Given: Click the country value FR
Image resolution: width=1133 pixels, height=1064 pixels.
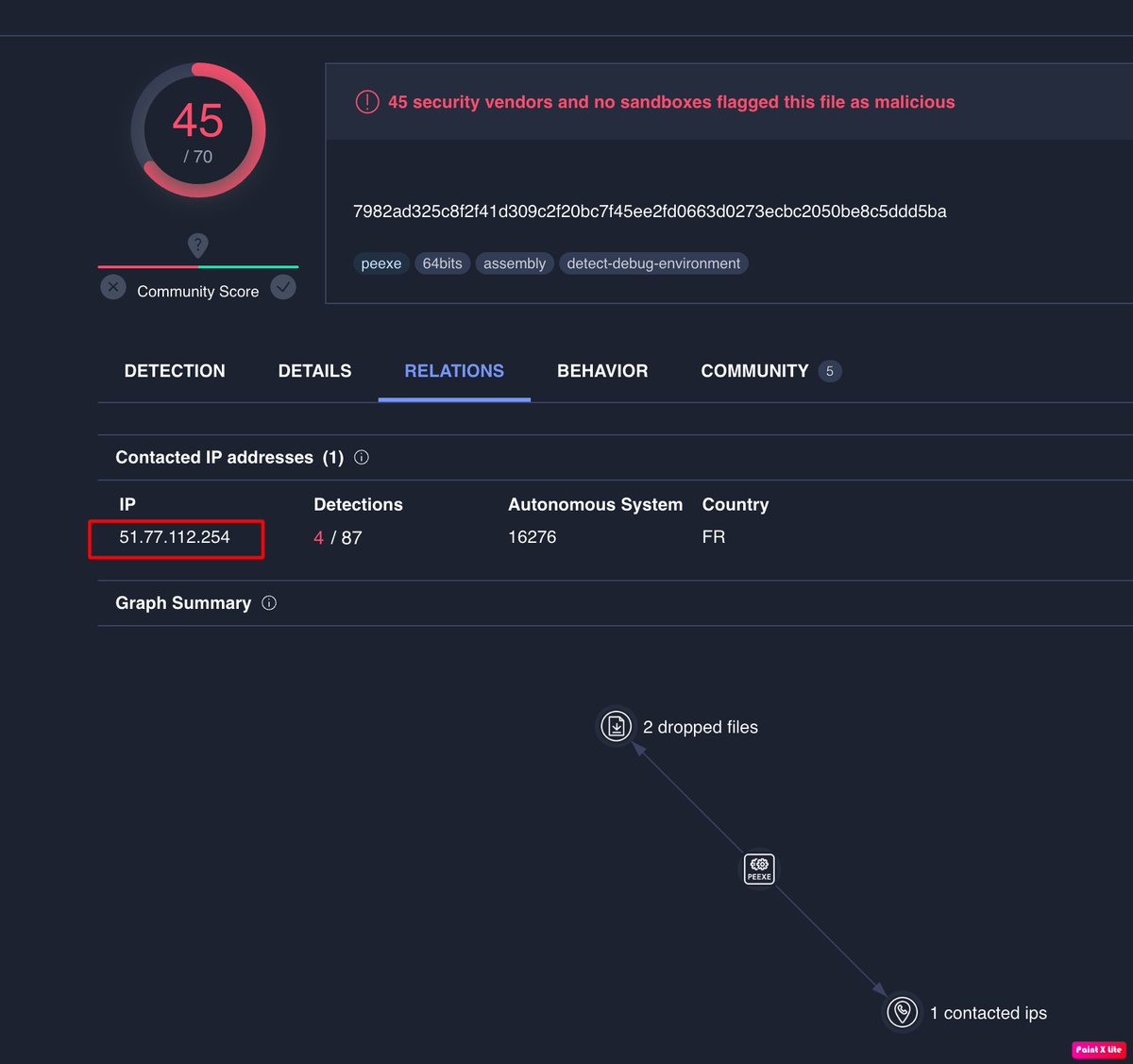Looking at the screenshot, I should (714, 537).
